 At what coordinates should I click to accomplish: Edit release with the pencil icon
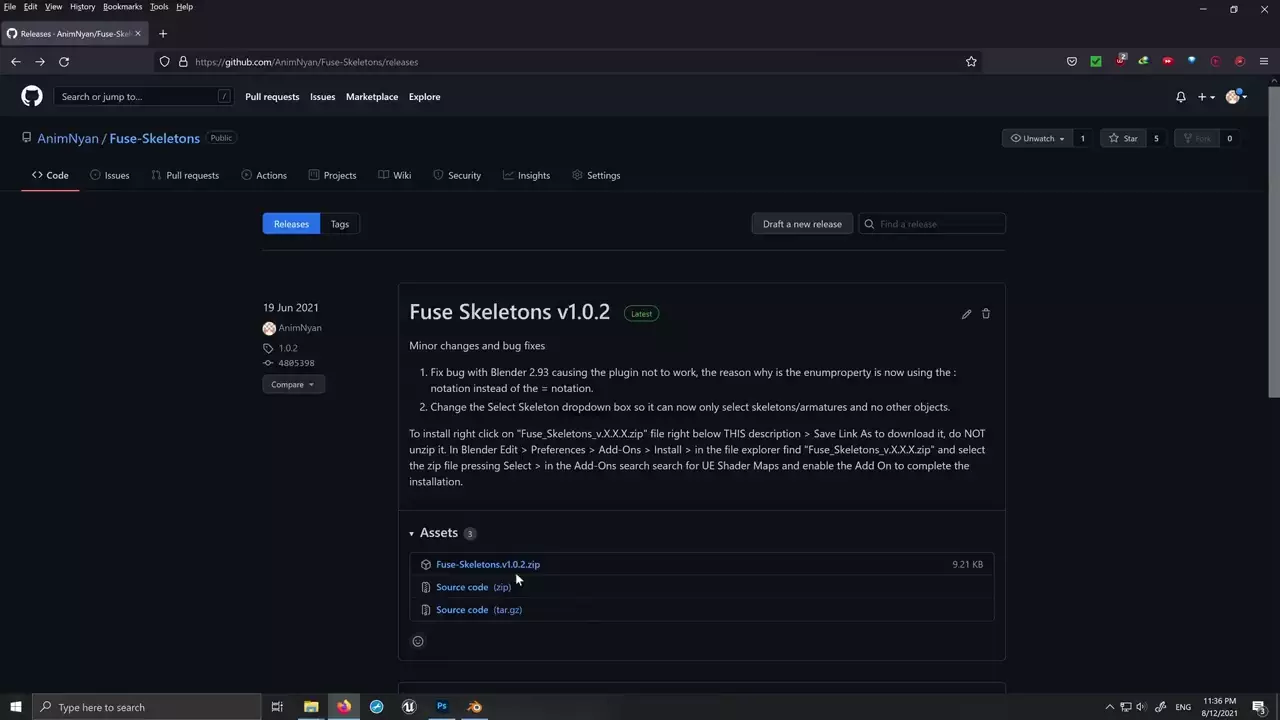pyautogui.click(x=966, y=314)
